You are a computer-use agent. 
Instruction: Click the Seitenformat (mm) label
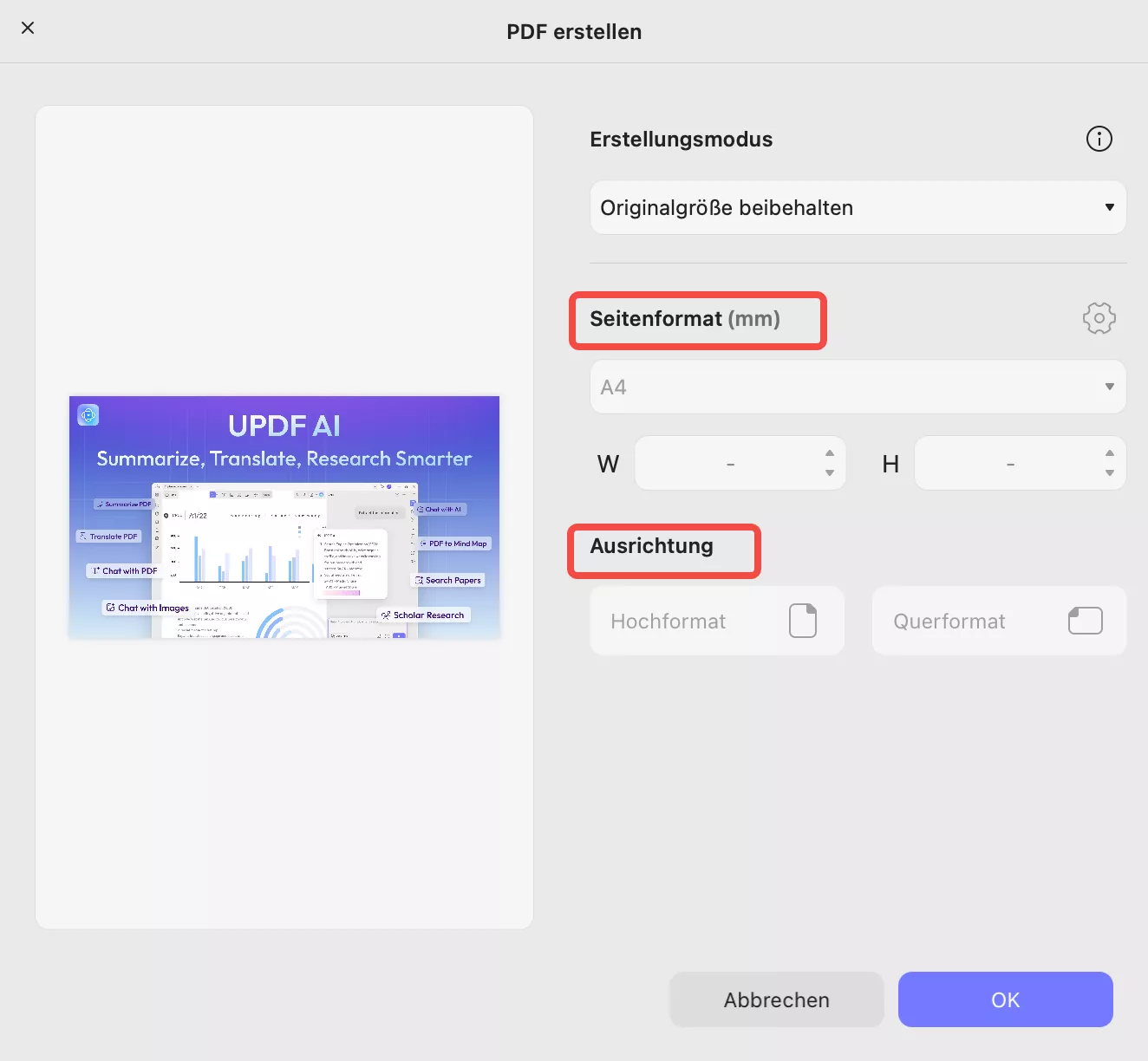(685, 319)
